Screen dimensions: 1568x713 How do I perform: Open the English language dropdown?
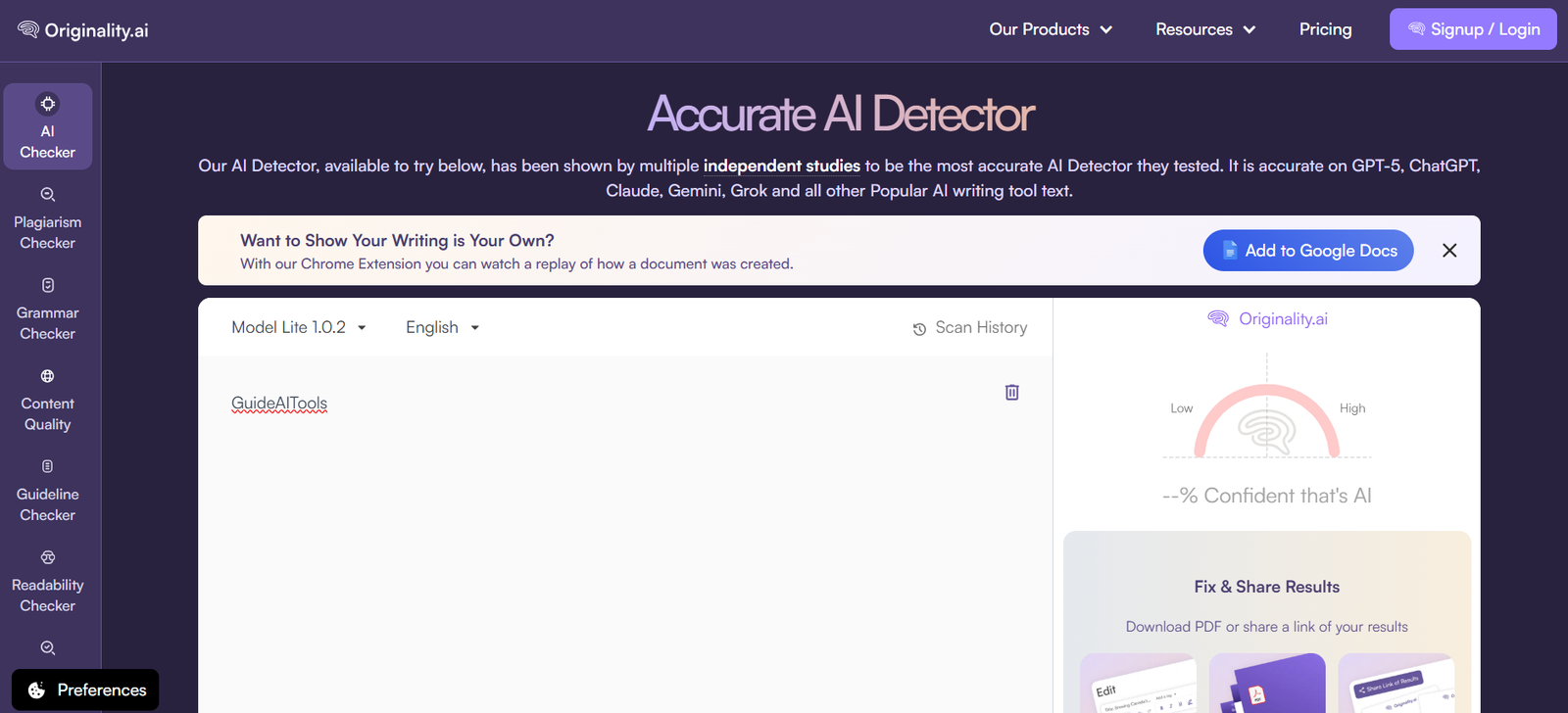tap(443, 327)
